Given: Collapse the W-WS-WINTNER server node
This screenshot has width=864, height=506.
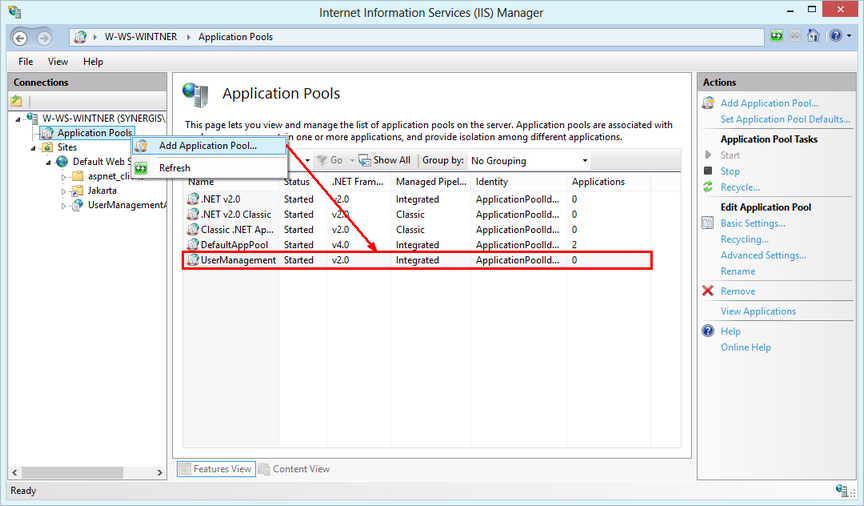Looking at the screenshot, I should 18,119.
